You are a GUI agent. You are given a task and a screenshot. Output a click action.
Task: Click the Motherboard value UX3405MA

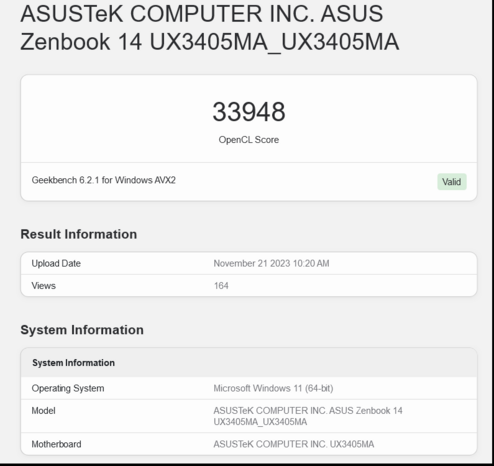tap(294, 444)
